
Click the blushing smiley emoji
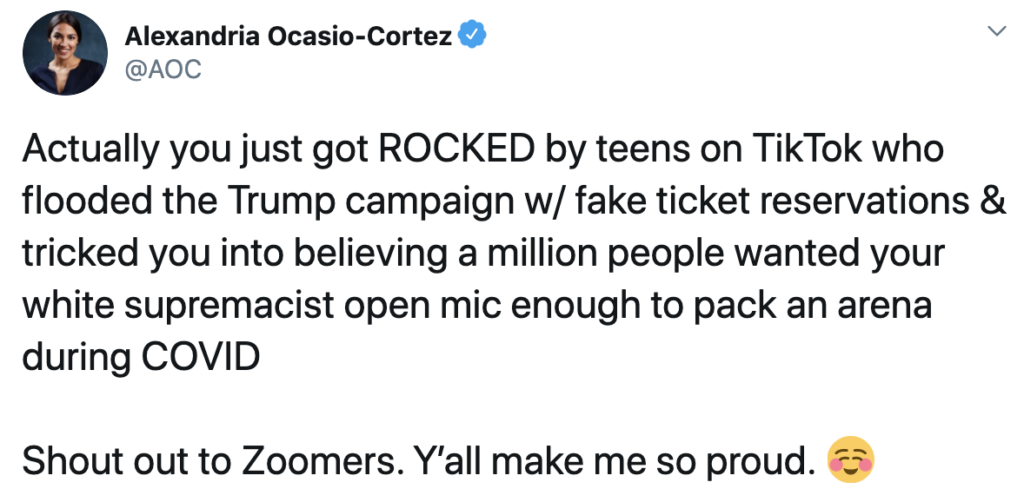851,461
